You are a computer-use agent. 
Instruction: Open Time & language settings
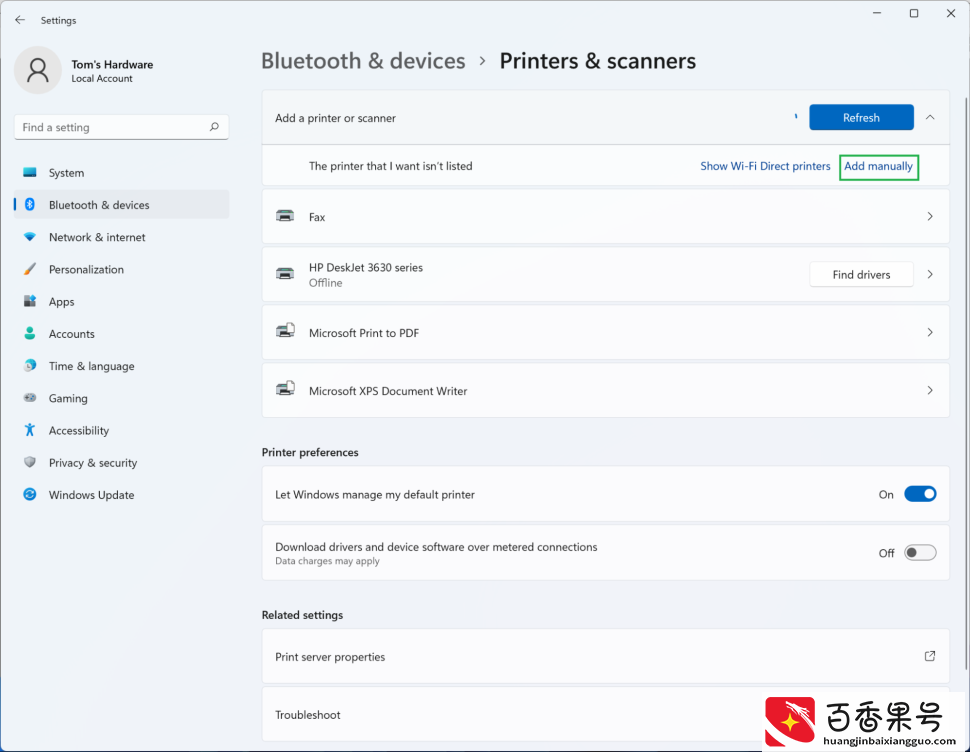click(x=122, y=365)
